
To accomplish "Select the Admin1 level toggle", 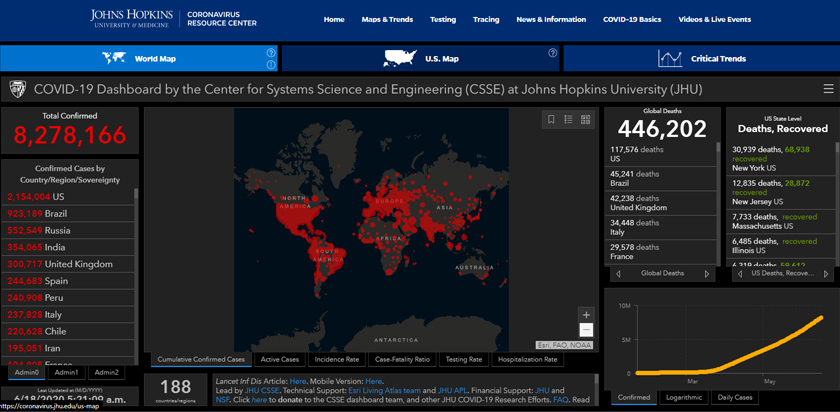I will pos(67,372).
